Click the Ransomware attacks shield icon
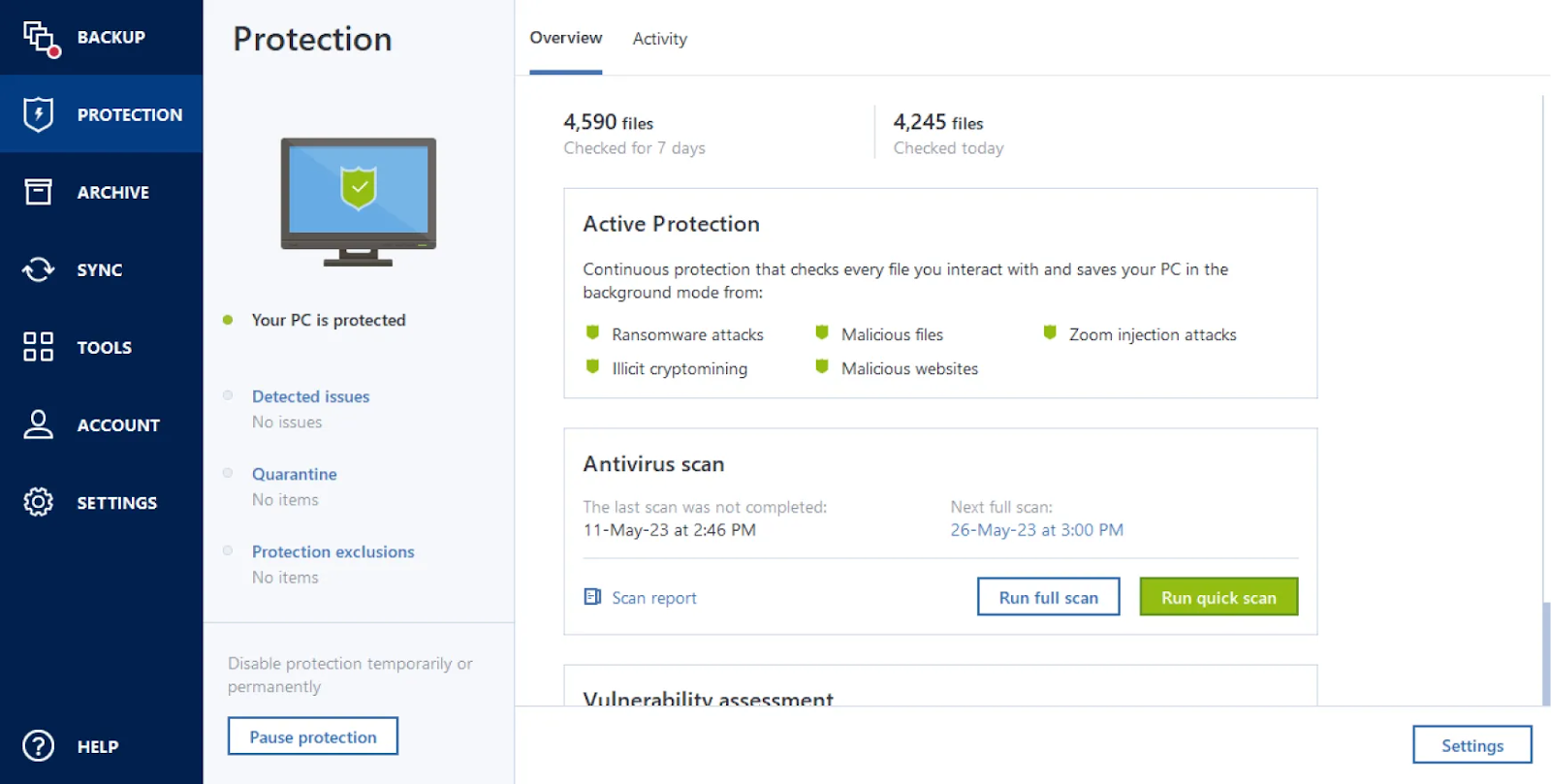 592,333
